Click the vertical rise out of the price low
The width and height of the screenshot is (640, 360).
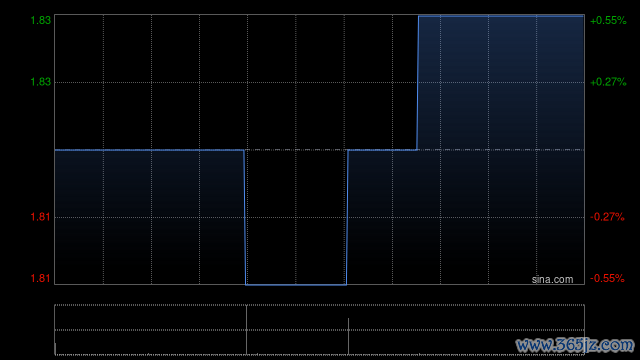347,217
